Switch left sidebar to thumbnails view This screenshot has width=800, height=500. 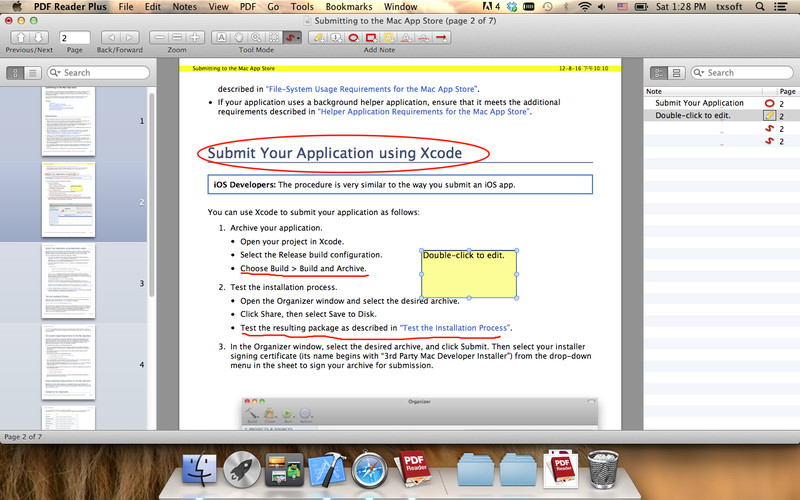pos(15,73)
